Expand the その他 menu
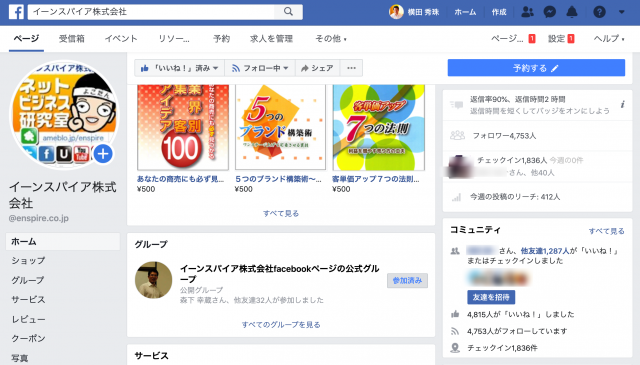Image resolution: width=640 pixels, height=365 pixels. (x=331, y=39)
